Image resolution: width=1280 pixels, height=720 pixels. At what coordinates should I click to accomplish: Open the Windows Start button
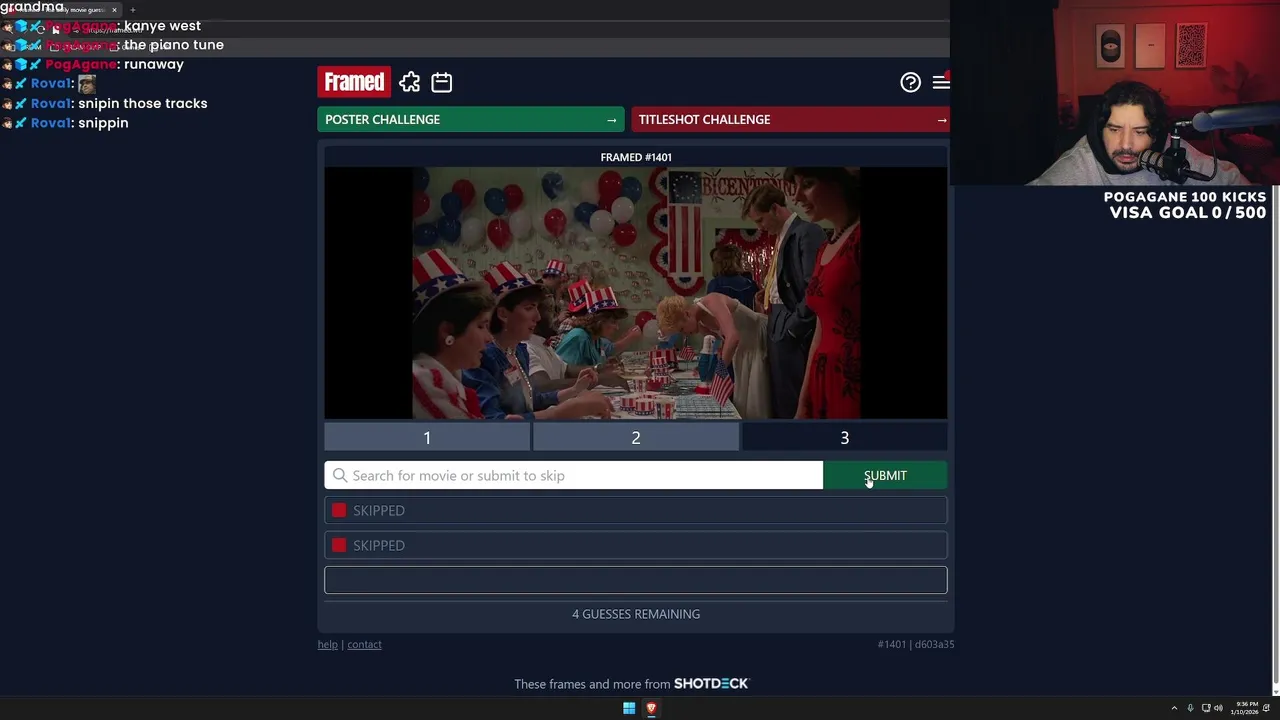(629, 708)
